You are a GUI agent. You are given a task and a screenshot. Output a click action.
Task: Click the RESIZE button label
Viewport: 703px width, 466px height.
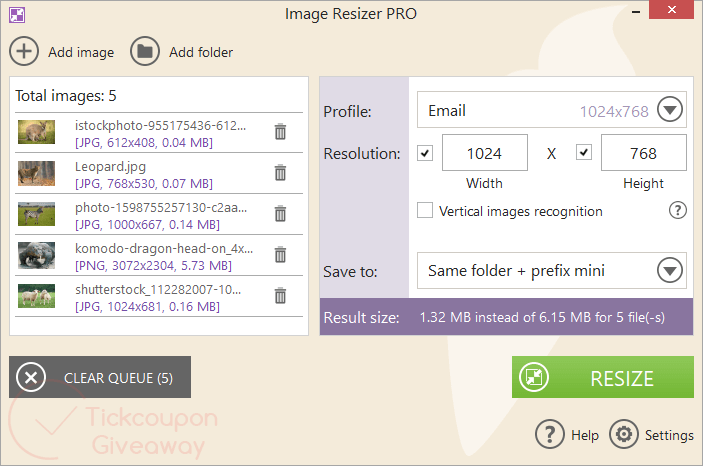pyautogui.click(x=622, y=379)
